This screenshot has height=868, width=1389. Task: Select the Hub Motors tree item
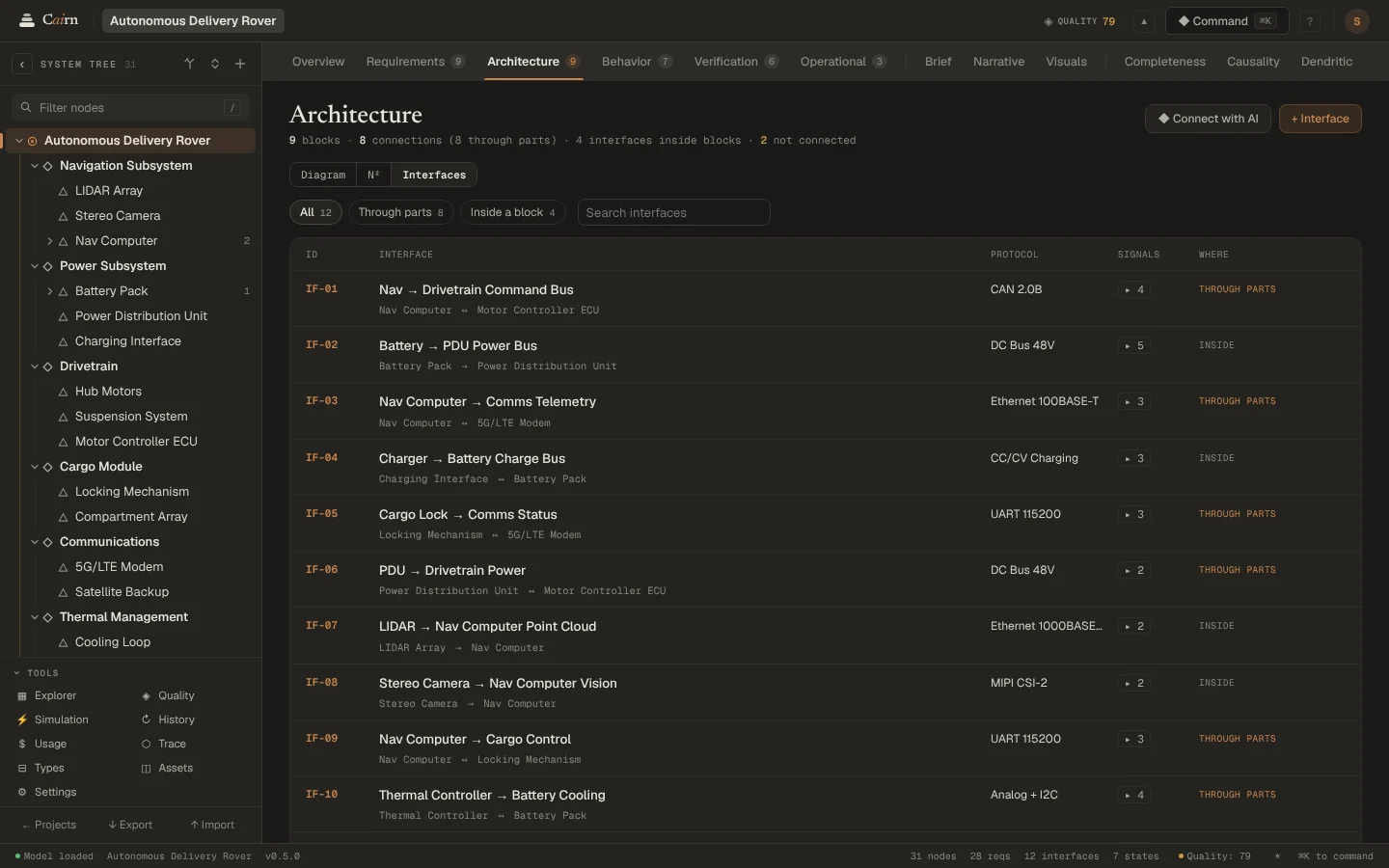(x=108, y=392)
